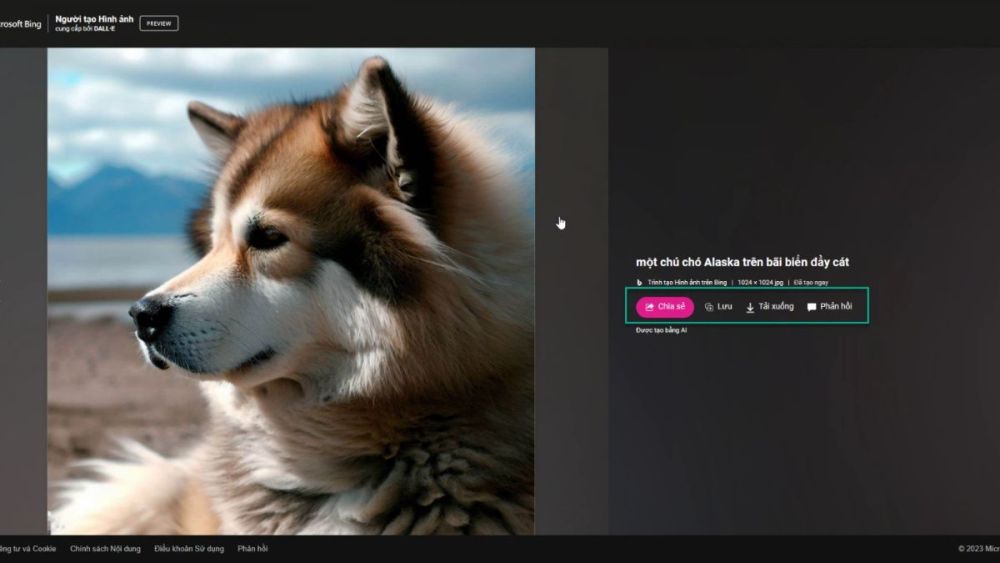Click the 'Được tạo bằng AI' label

[661, 330]
